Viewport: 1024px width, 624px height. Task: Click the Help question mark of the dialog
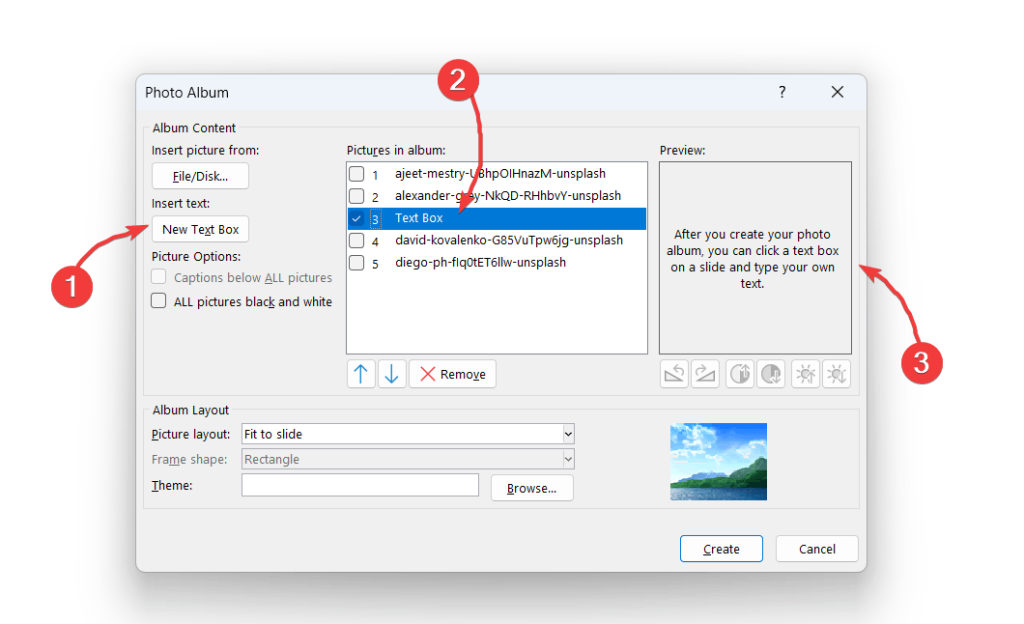[781, 91]
